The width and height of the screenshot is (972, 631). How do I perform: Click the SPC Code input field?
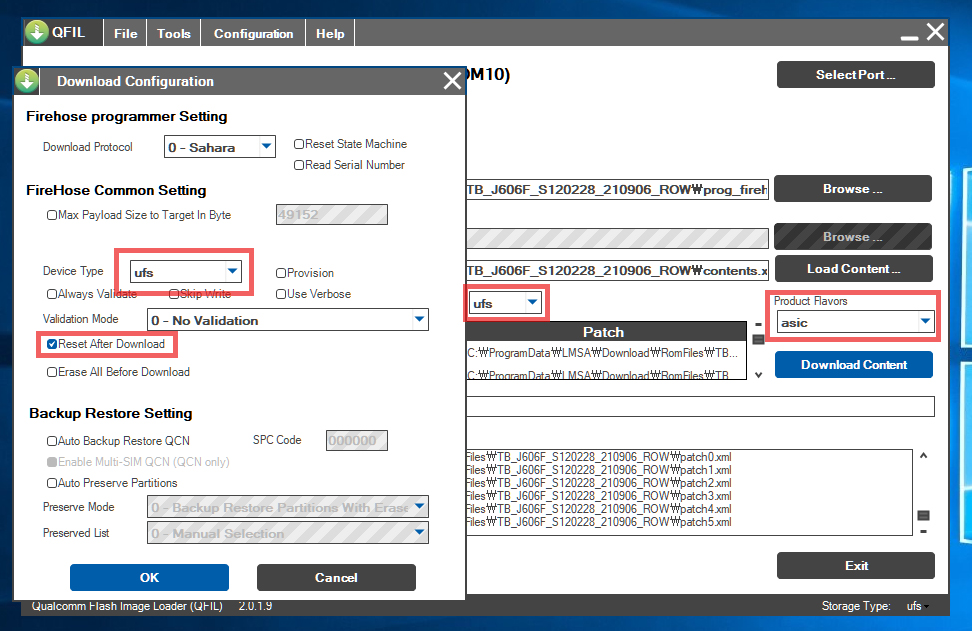(x=356, y=441)
